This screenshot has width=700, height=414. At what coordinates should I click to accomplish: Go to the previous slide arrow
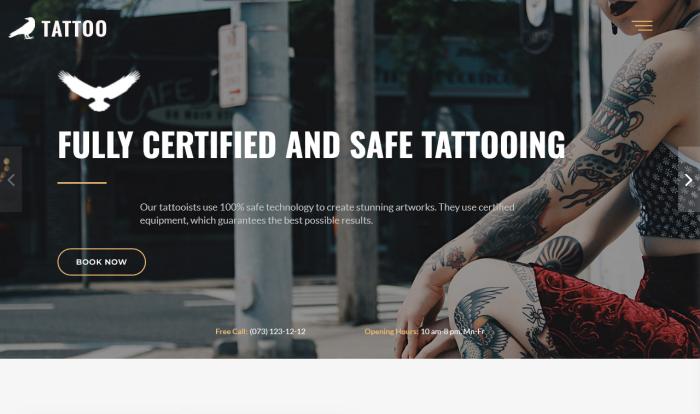pos(11,180)
